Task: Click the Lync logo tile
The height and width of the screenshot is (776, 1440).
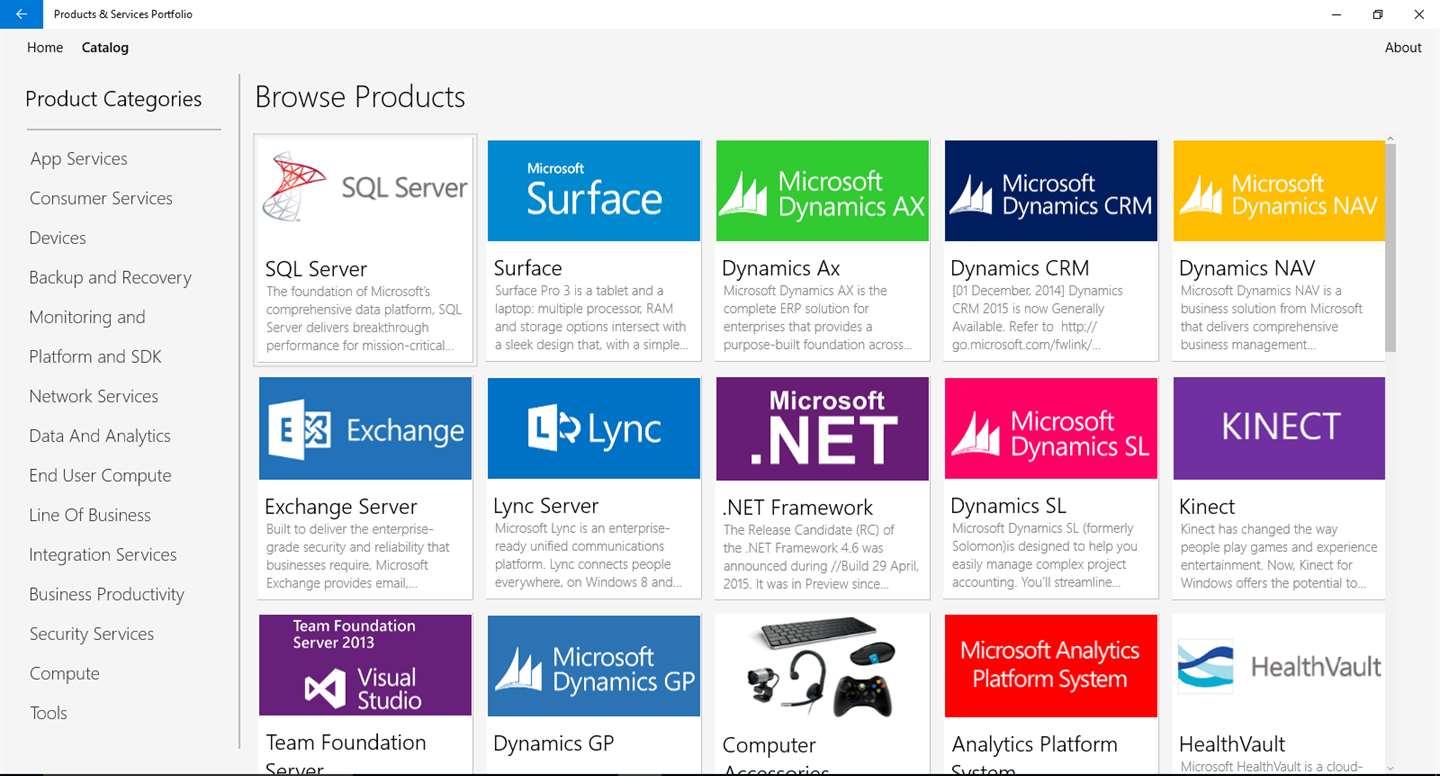Action: pyautogui.click(x=594, y=429)
